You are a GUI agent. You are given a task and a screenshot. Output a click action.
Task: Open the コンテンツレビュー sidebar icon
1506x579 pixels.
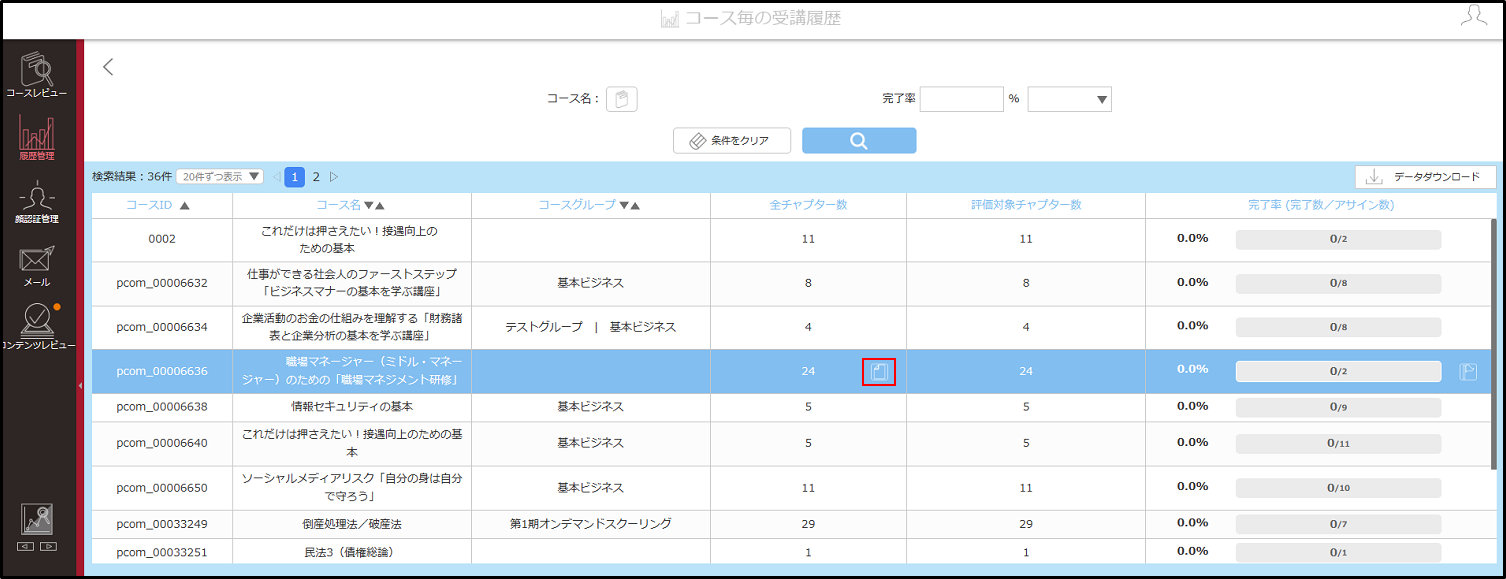click(x=37, y=327)
